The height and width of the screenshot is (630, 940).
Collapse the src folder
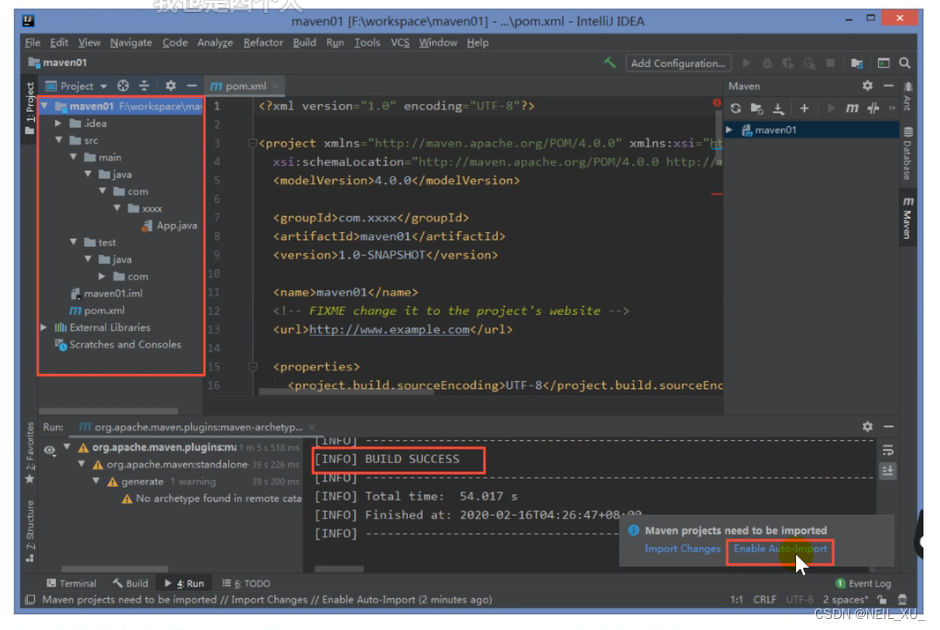pyautogui.click(x=59, y=140)
